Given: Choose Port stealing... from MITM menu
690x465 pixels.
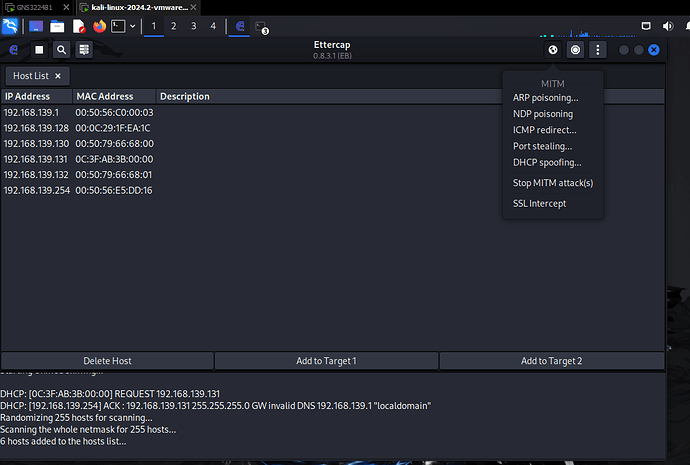Looking at the screenshot, I should click(x=543, y=146).
